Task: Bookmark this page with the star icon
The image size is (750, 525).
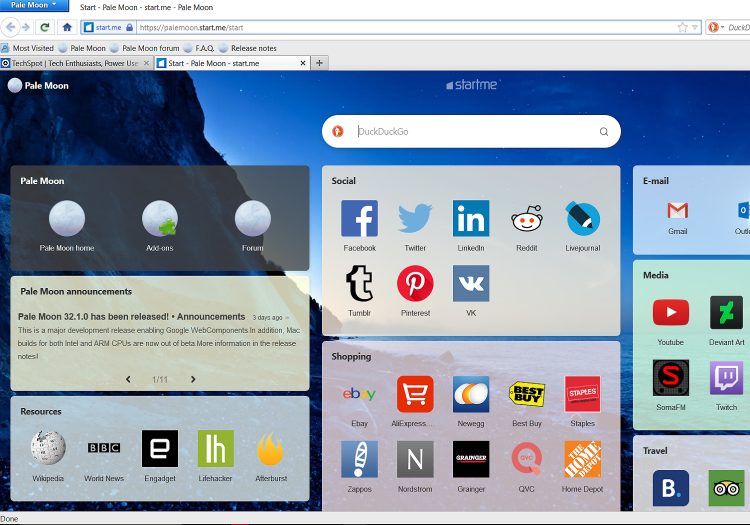Action: tap(683, 27)
